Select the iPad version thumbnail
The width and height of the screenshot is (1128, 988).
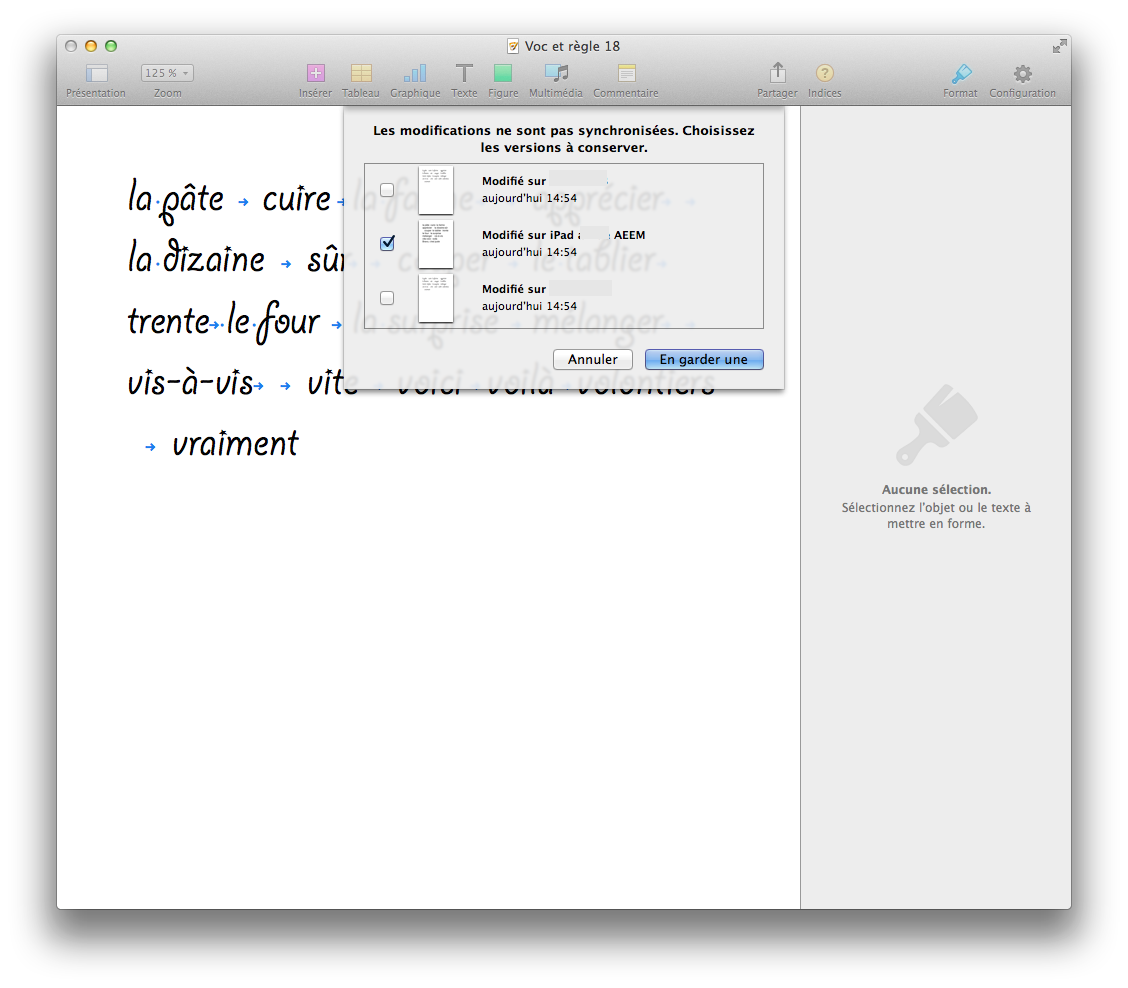pos(436,244)
